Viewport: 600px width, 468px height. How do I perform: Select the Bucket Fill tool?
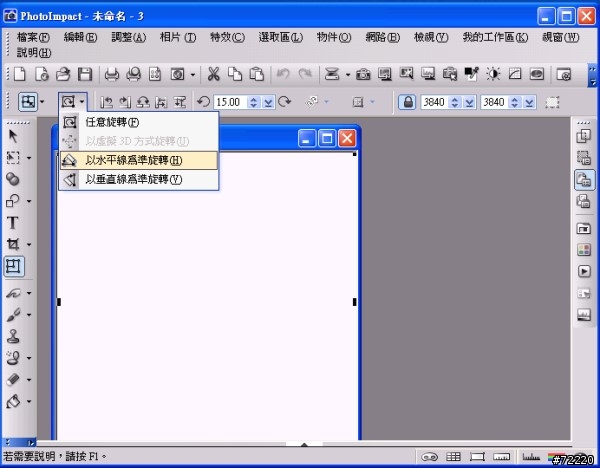[x=13, y=401]
